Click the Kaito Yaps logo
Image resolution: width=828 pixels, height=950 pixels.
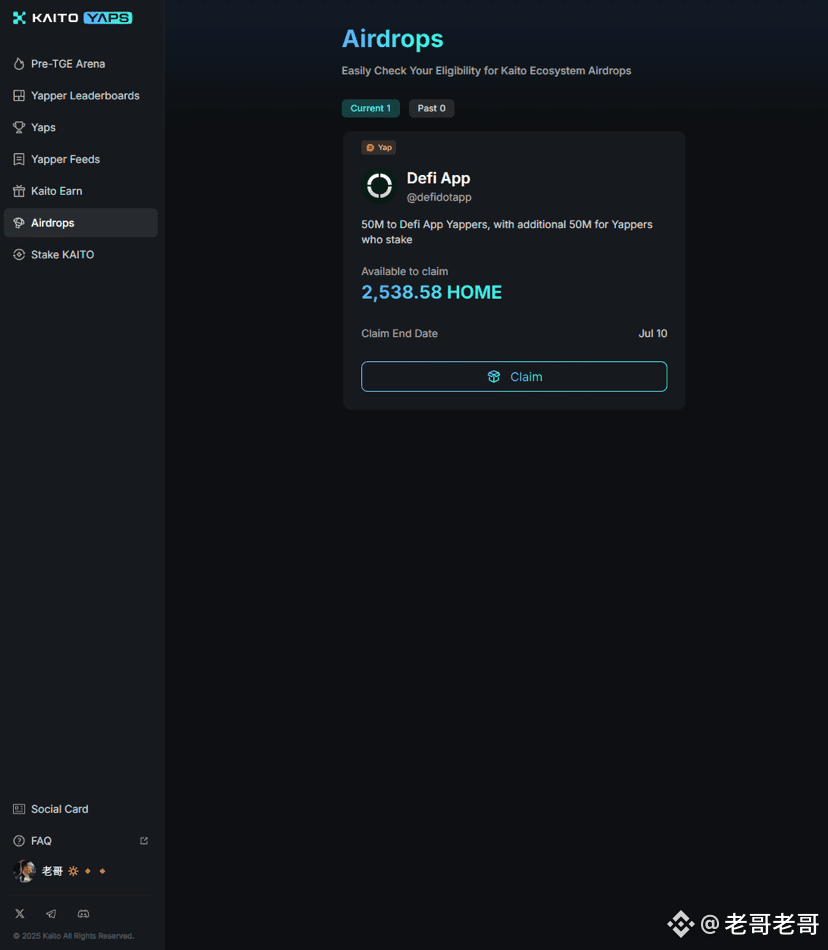[x=72, y=18]
